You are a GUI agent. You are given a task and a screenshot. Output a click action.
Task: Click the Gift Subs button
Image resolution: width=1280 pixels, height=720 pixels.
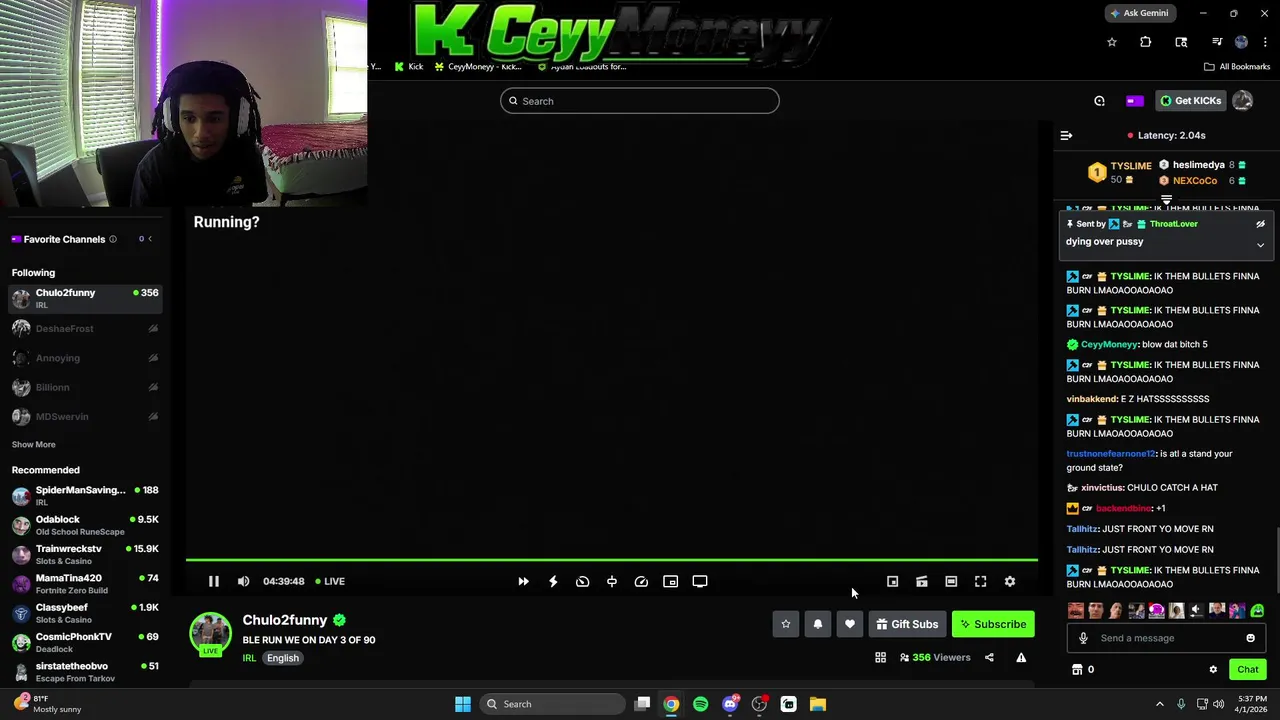[907, 624]
